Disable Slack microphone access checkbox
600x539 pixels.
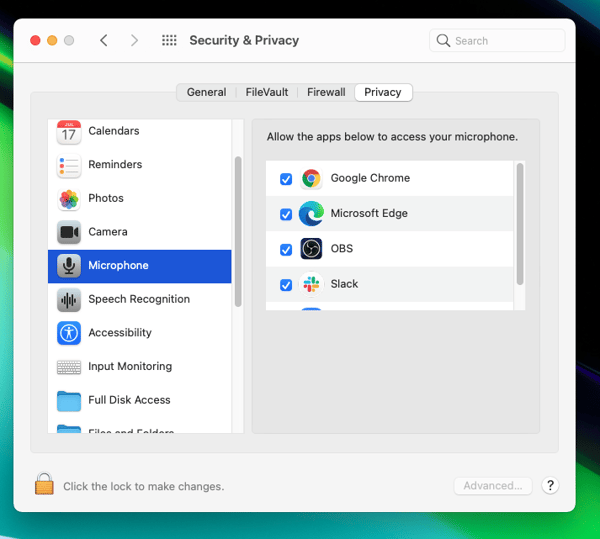tap(286, 285)
